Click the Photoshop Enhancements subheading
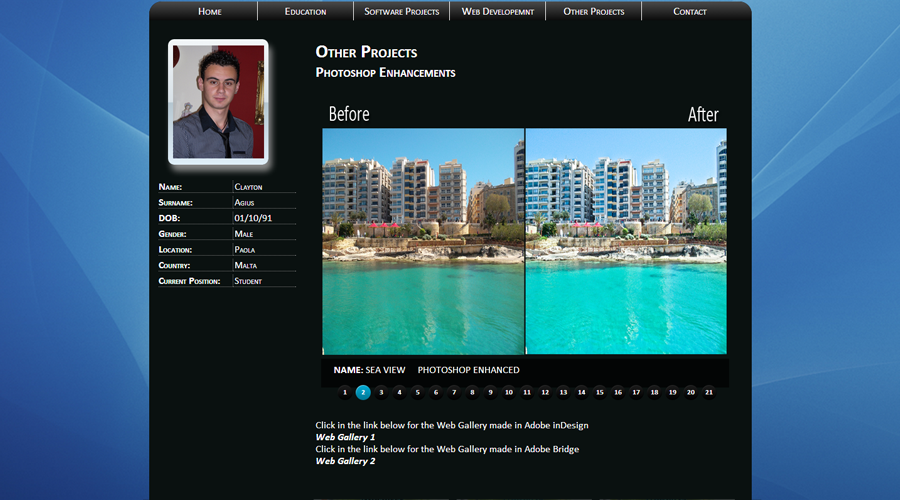This screenshot has width=900, height=500. click(385, 73)
